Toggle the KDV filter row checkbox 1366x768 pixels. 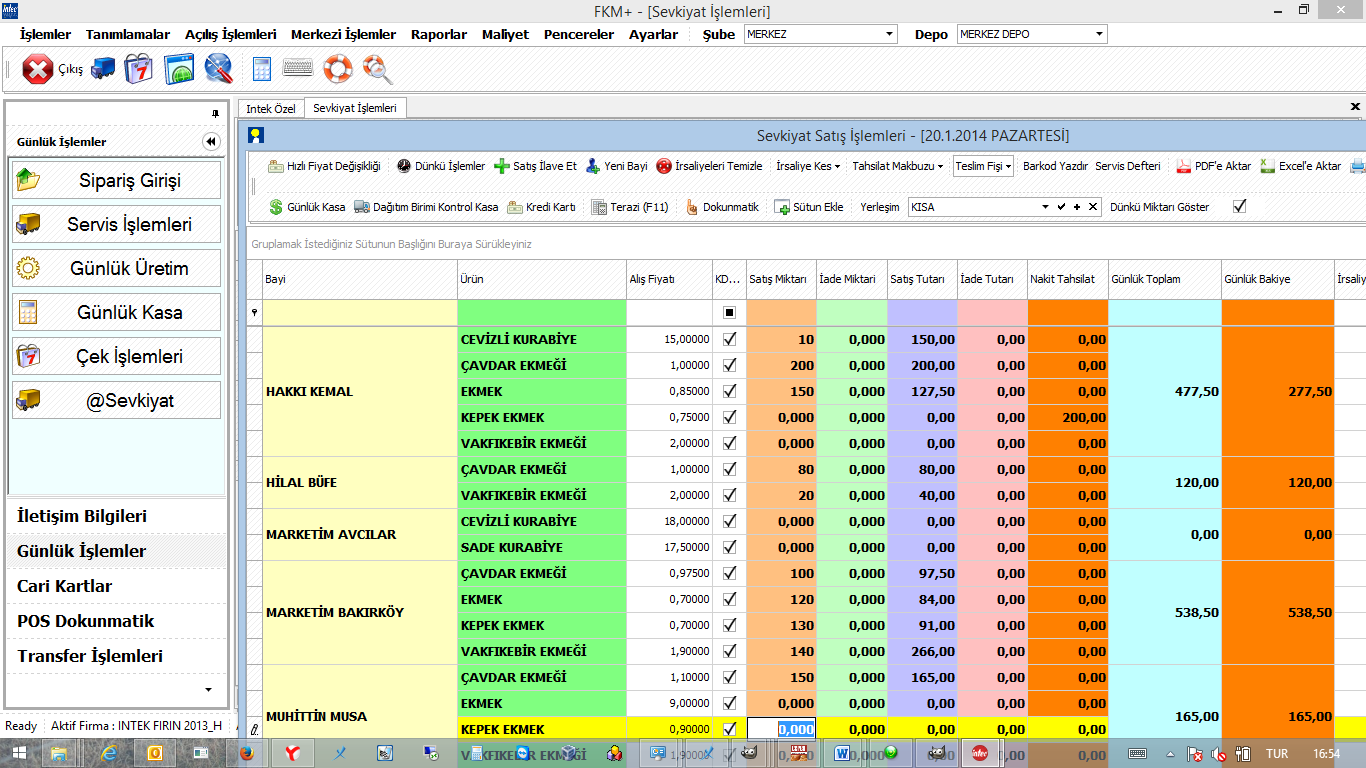[x=729, y=313]
